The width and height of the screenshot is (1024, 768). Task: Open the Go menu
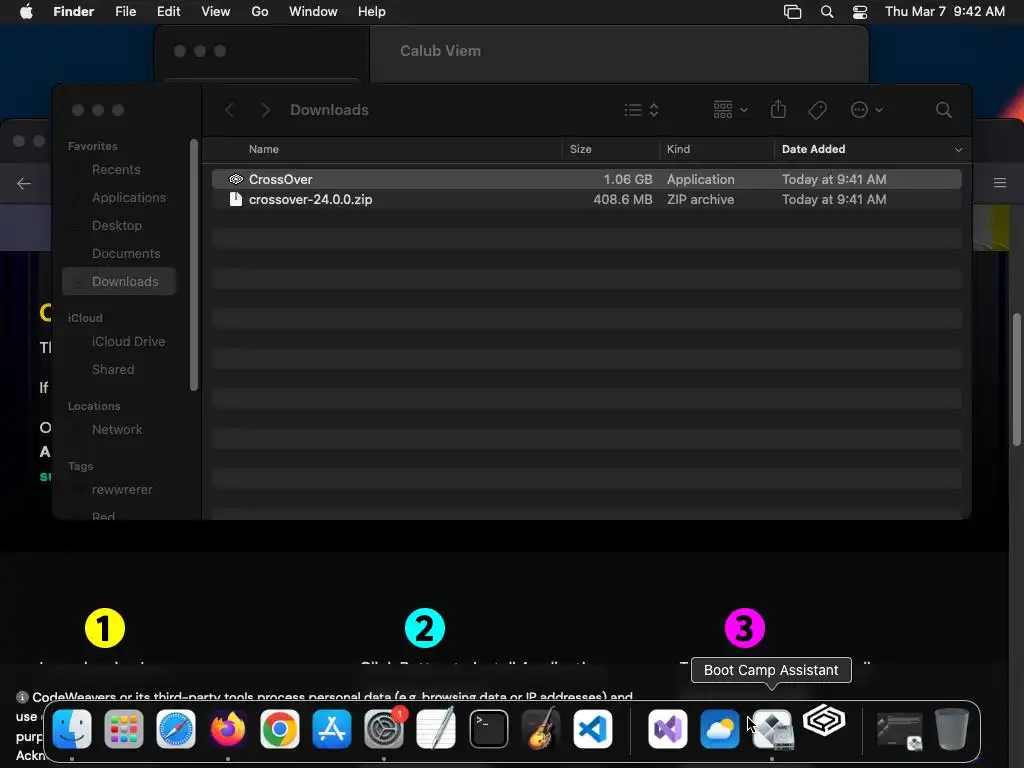[x=260, y=12]
